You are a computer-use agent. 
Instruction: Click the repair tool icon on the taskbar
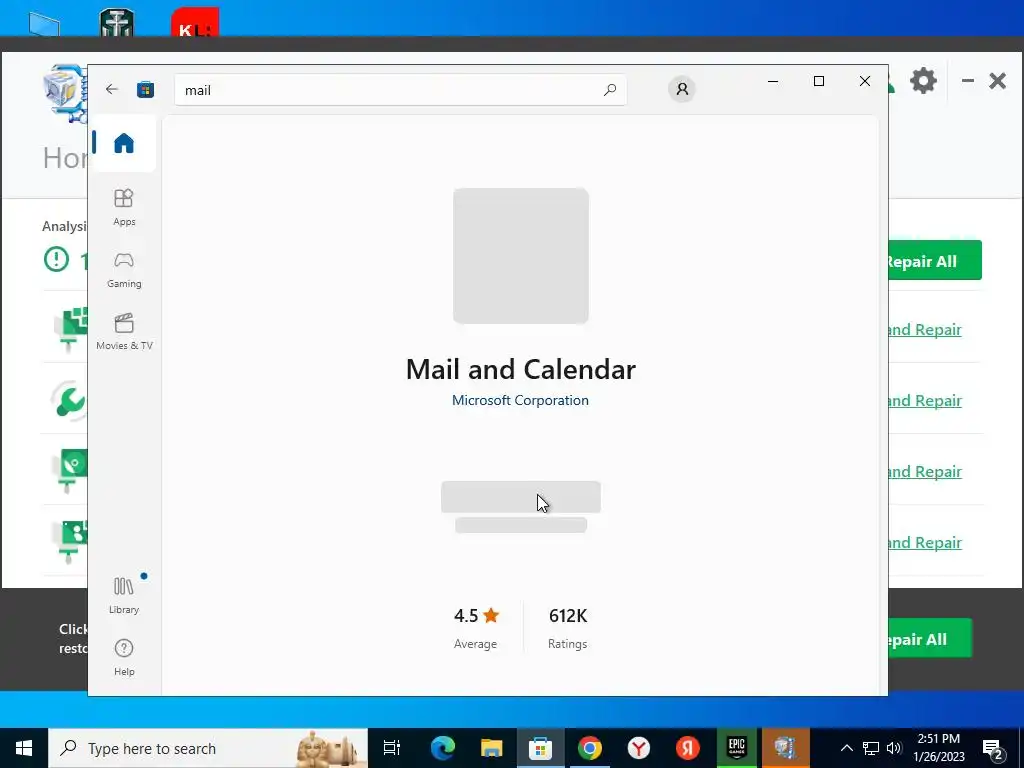785,748
